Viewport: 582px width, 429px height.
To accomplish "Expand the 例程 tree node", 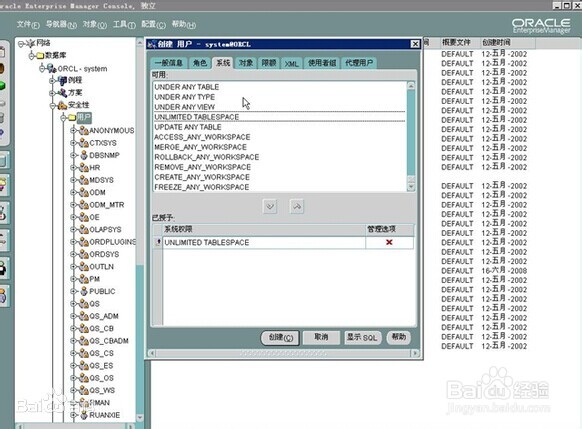I will pos(52,80).
